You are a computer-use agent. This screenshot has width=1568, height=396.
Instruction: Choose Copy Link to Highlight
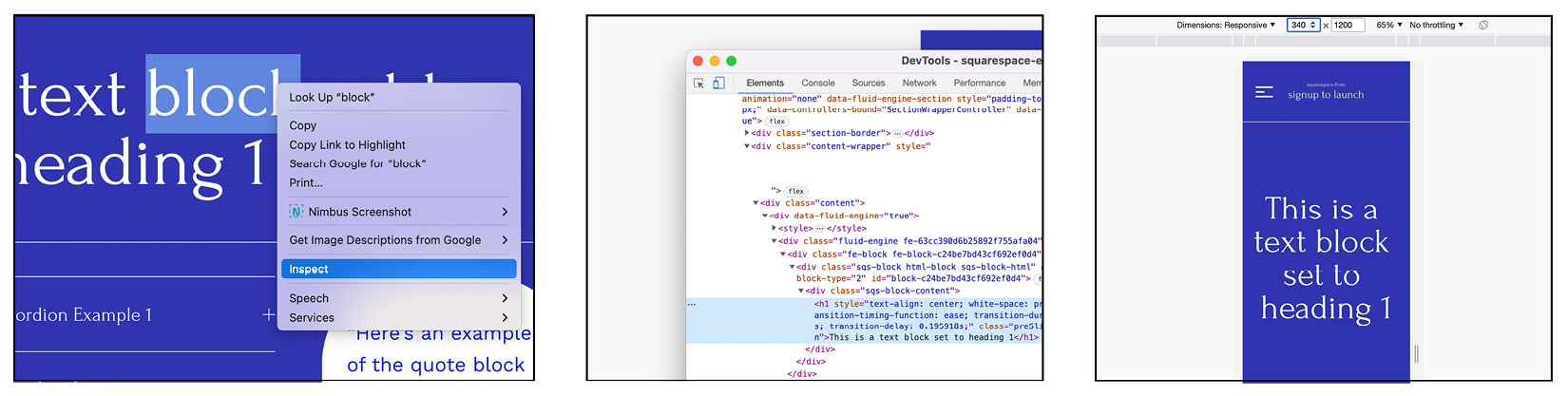399,144
